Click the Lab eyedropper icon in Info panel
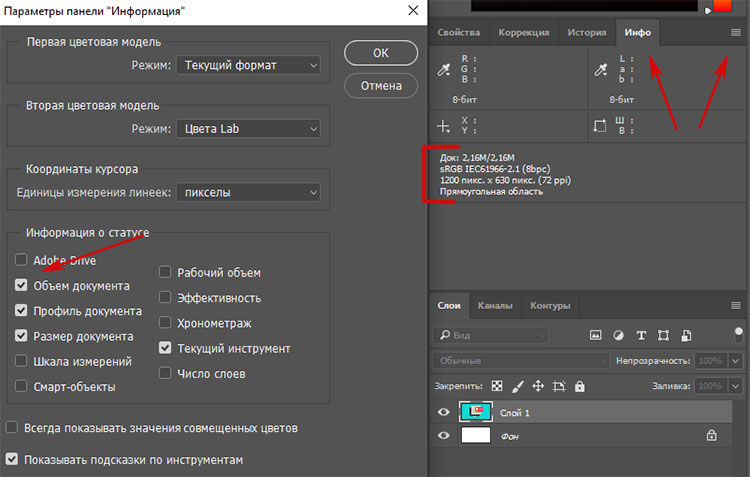This screenshot has width=750, height=477. point(601,70)
